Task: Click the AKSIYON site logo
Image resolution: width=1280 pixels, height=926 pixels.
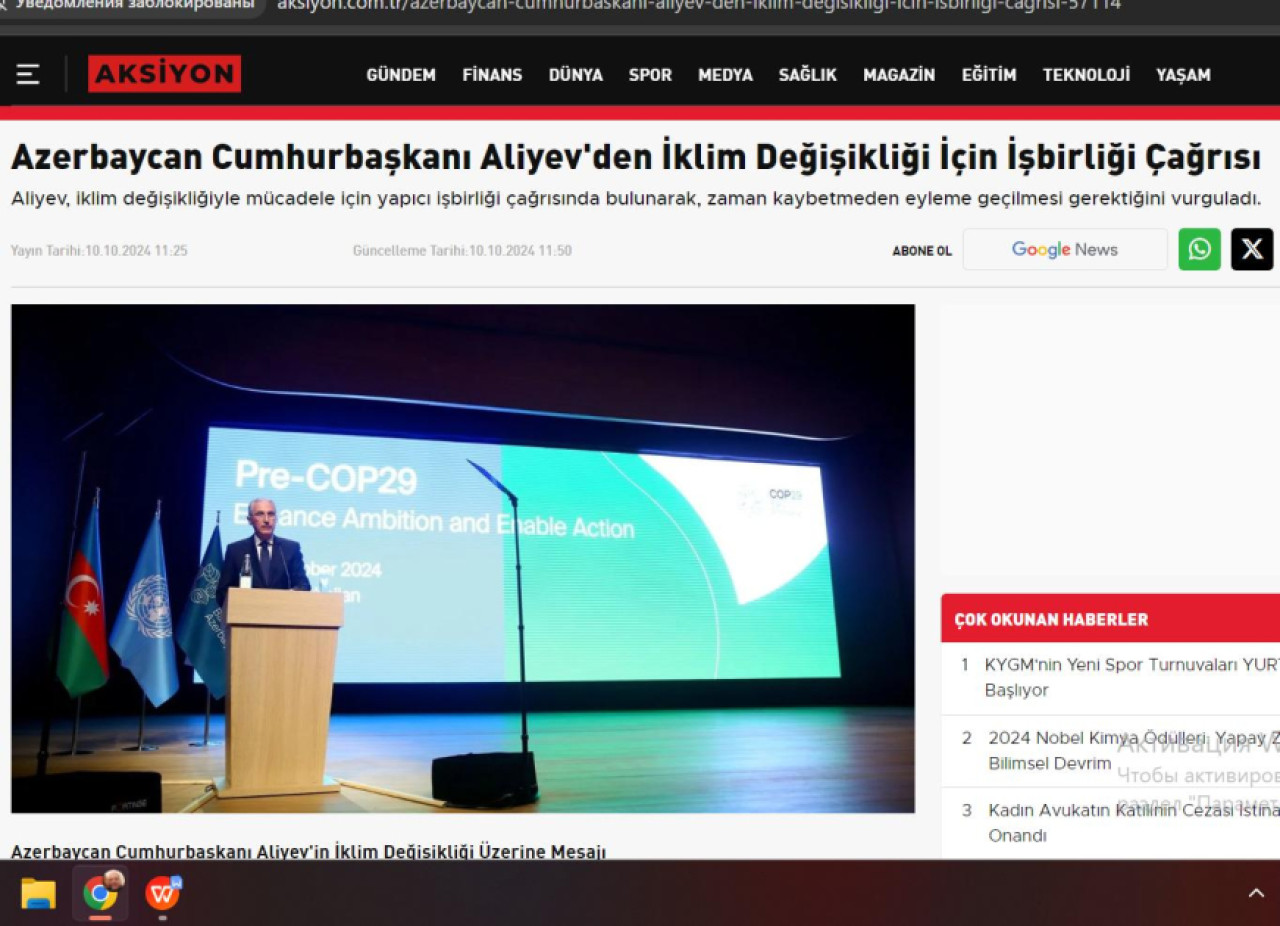Action: 164,74
